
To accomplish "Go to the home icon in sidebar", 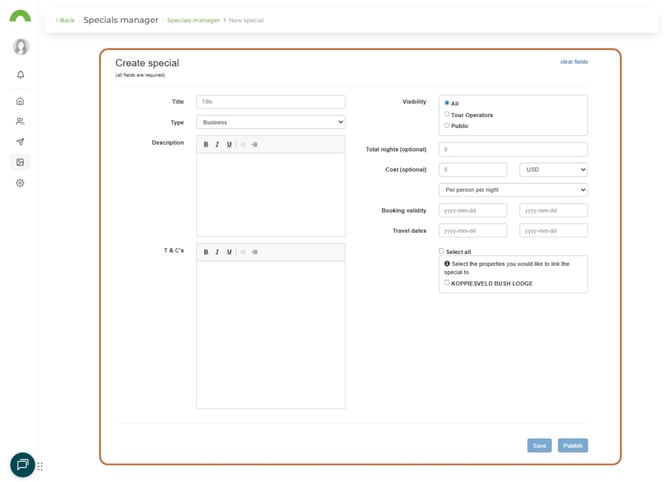I will [20, 101].
